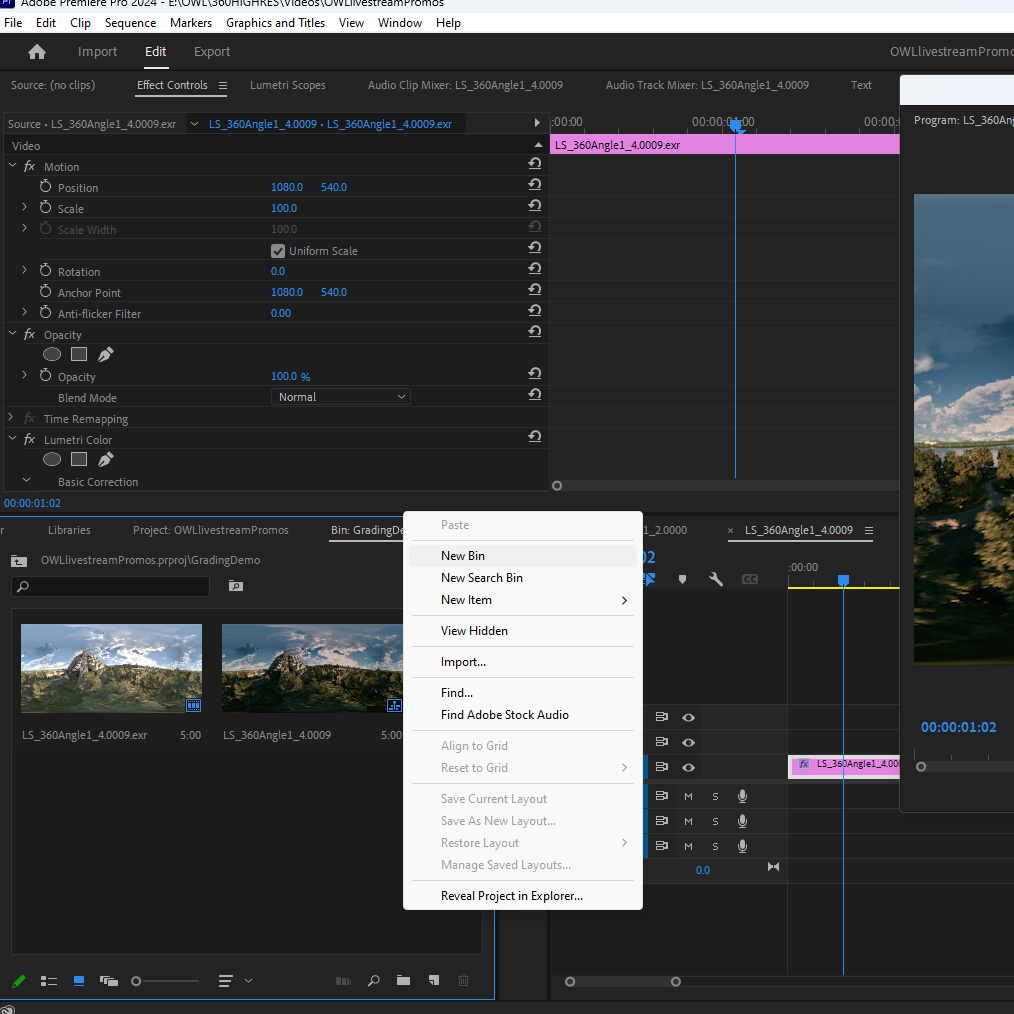1014x1014 pixels.
Task: Switch the bin to Freeform view
Action: (x=109, y=981)
